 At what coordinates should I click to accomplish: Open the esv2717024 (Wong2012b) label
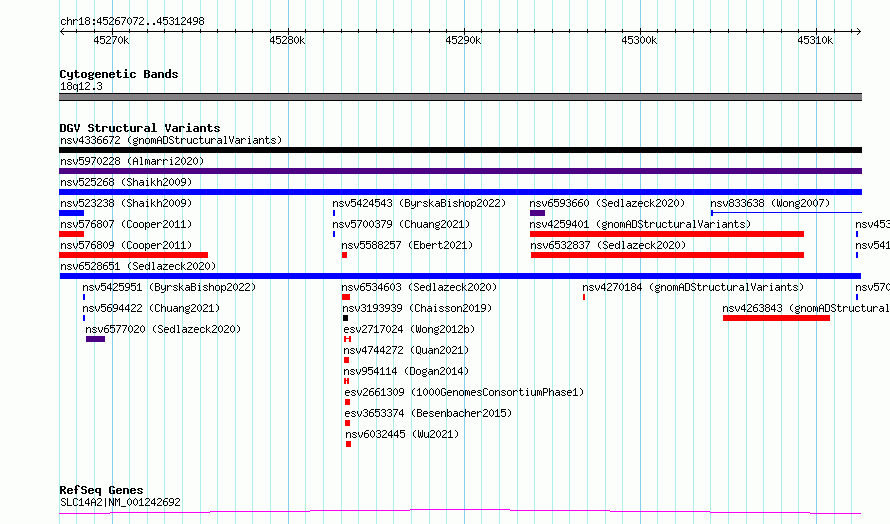click(x=409, y=329)
